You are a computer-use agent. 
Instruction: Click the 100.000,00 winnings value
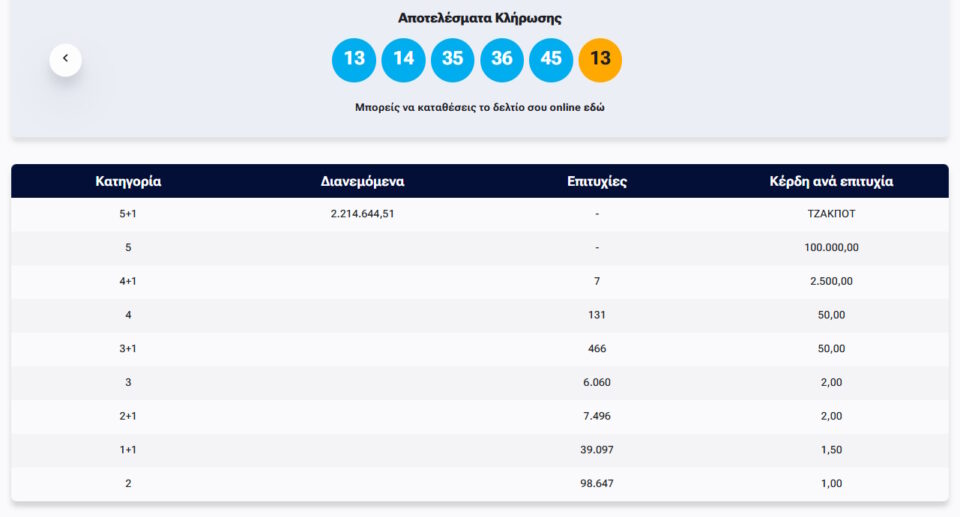click(x=830, y=248)
